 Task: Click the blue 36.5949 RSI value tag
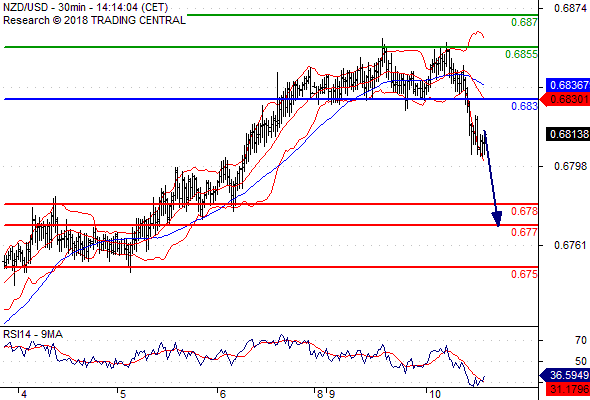click(565, 375)
